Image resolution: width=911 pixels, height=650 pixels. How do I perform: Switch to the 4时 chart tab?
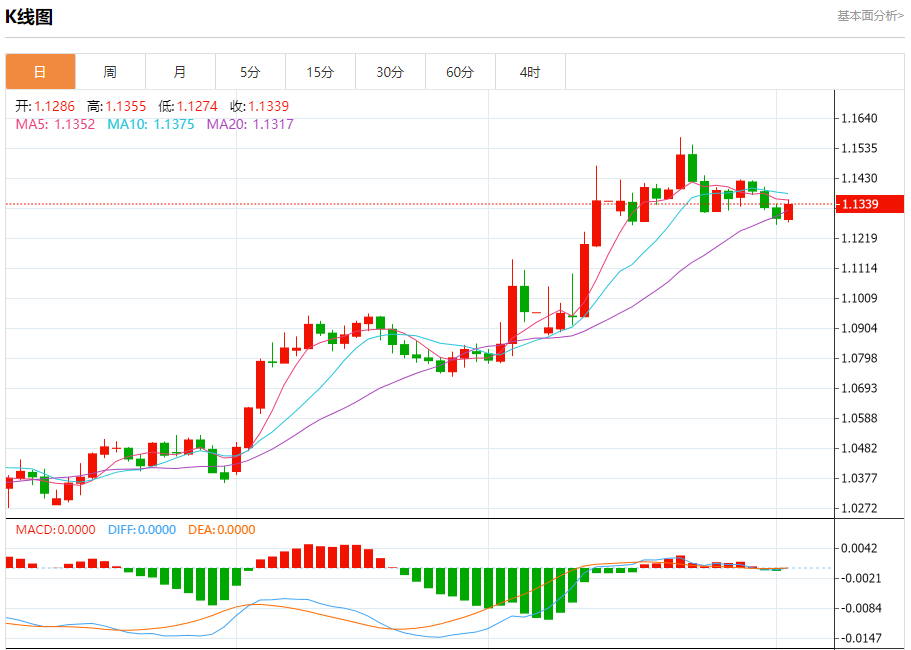pyautogui.click(x=530, y=72)
